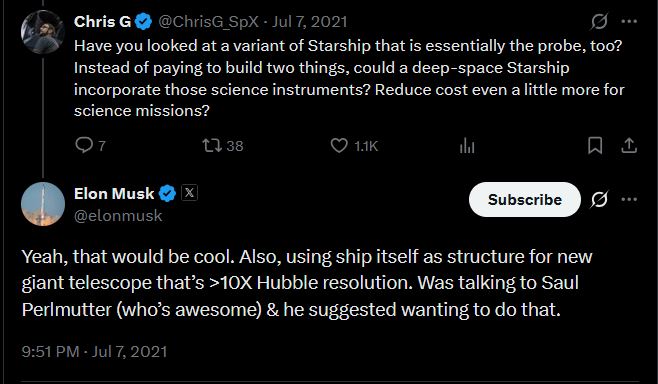This screenshot has width=658, height=384.
Task: View analytics bar chart icon on Chris G's tweet
Action: pos(467,146)
